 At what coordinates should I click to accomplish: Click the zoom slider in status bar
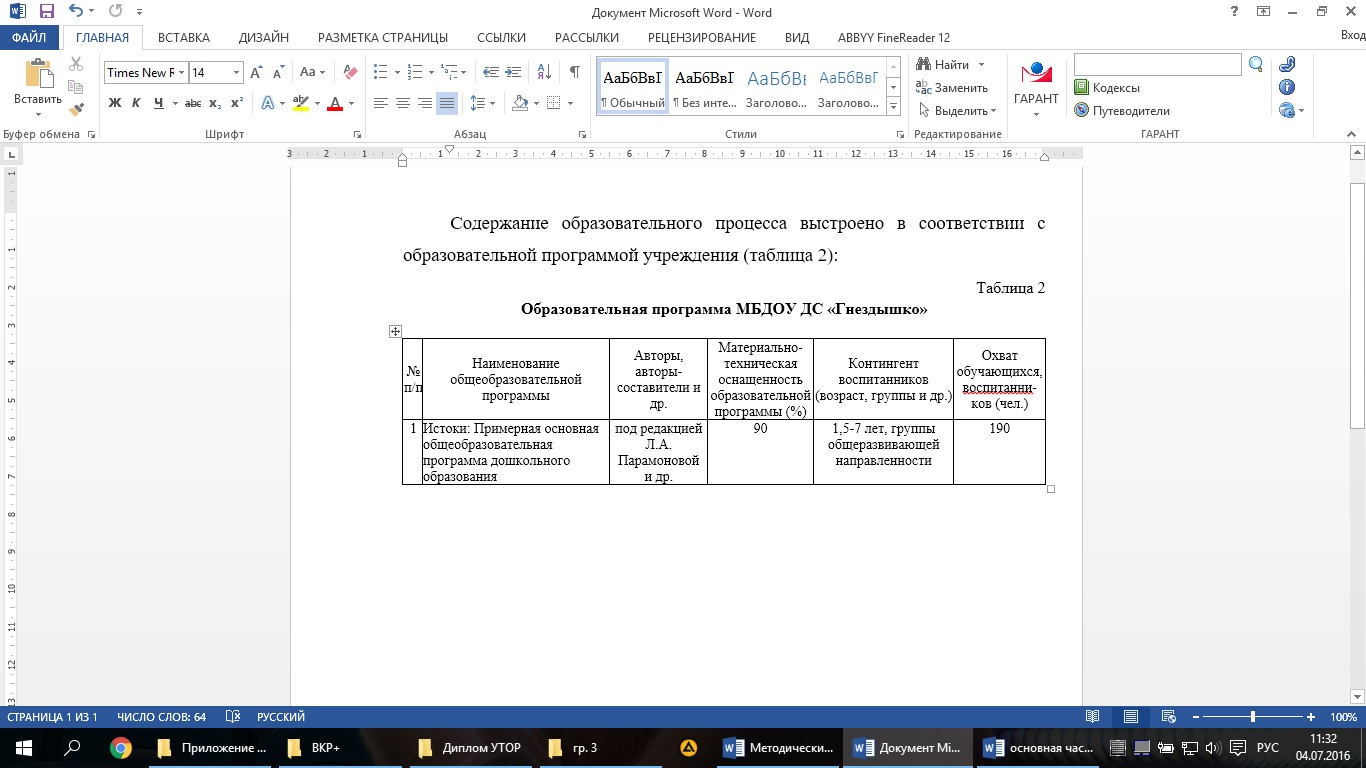pyautogui.click(x=1252, y=717)
